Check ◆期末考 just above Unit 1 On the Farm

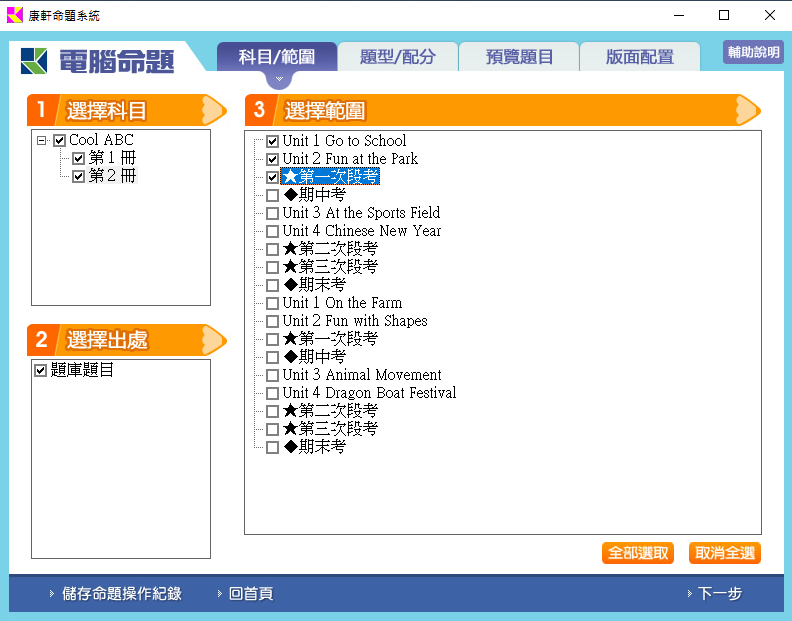point(272,285)
